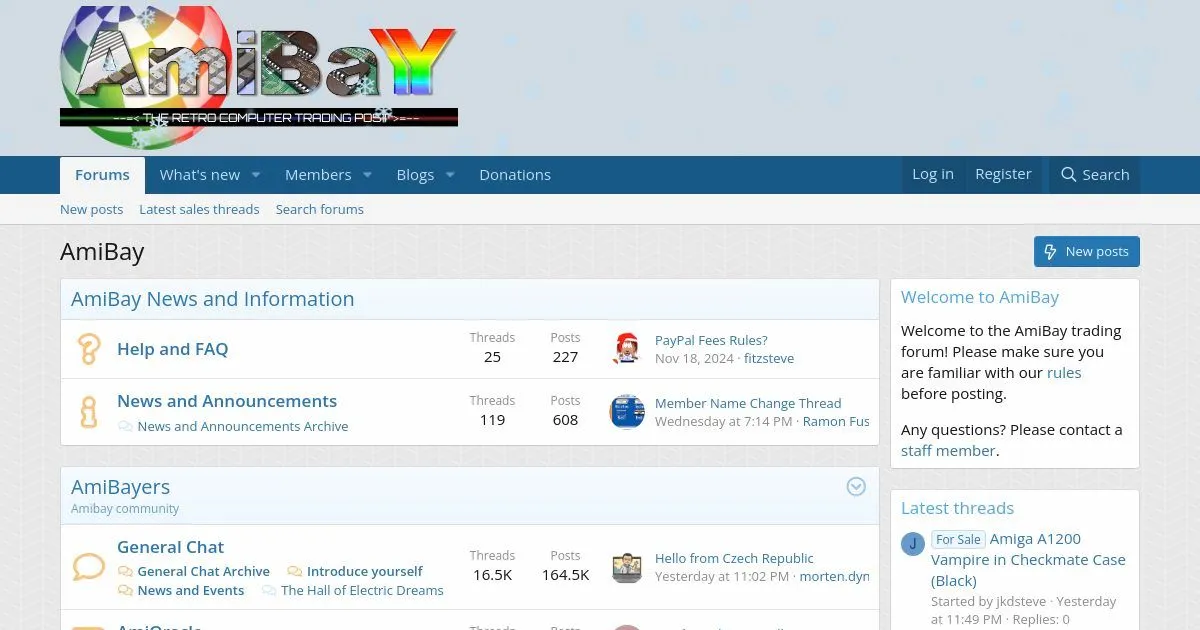Click the General Chat speech bubble icon
Screen dimensions: 1200x630
(x=89, y=568)
